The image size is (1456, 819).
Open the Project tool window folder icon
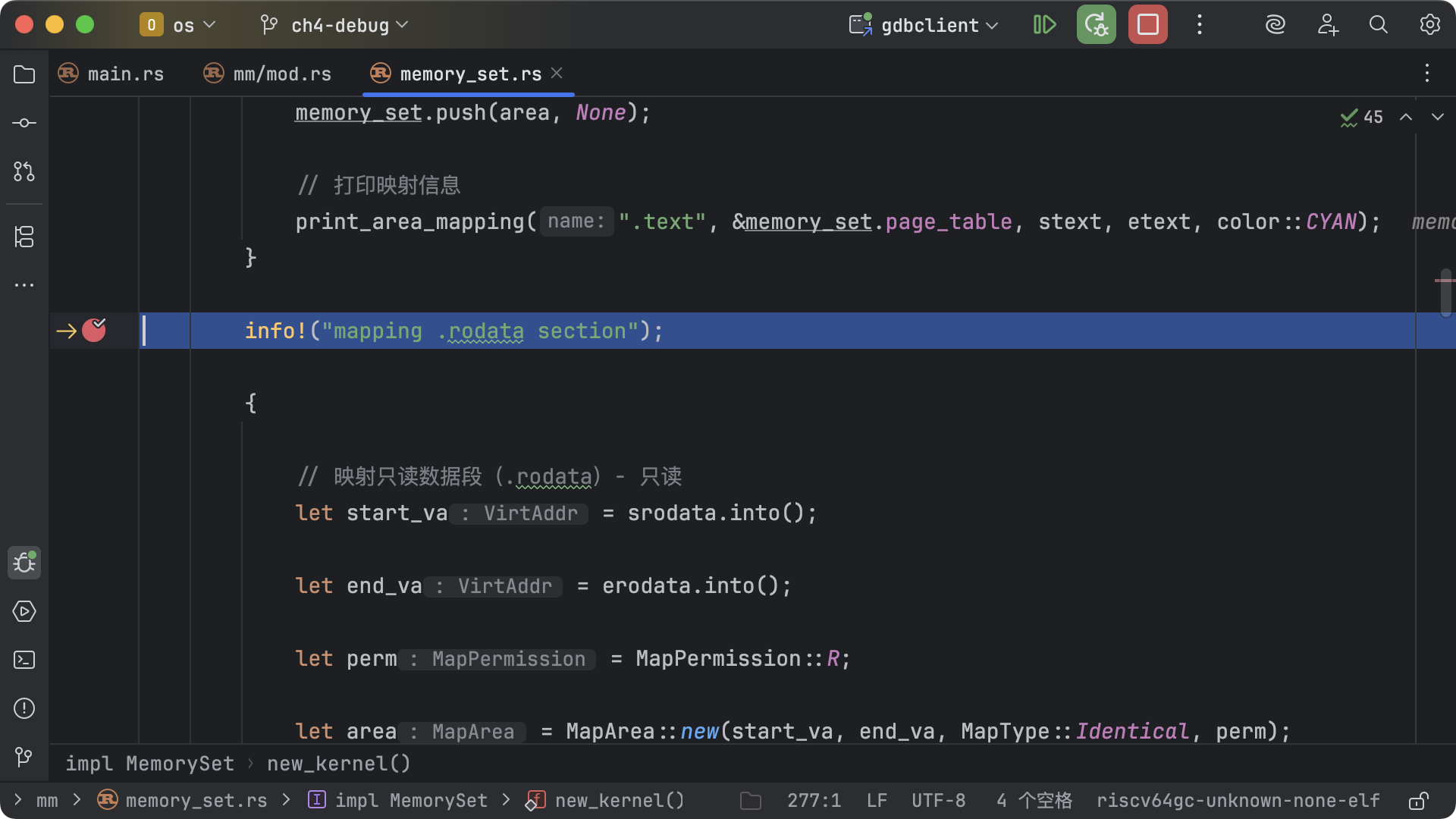(24, 74)
